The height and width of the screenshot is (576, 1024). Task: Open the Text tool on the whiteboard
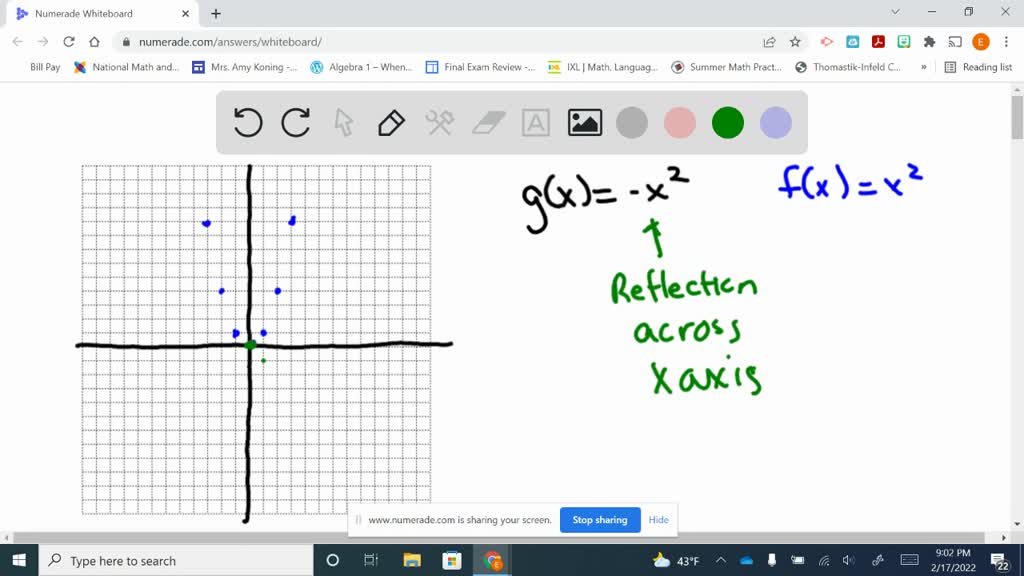tap(535, 122)
